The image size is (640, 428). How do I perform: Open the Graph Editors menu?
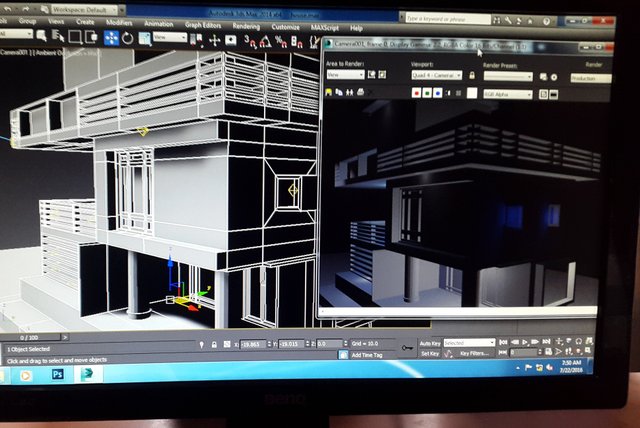203,25
